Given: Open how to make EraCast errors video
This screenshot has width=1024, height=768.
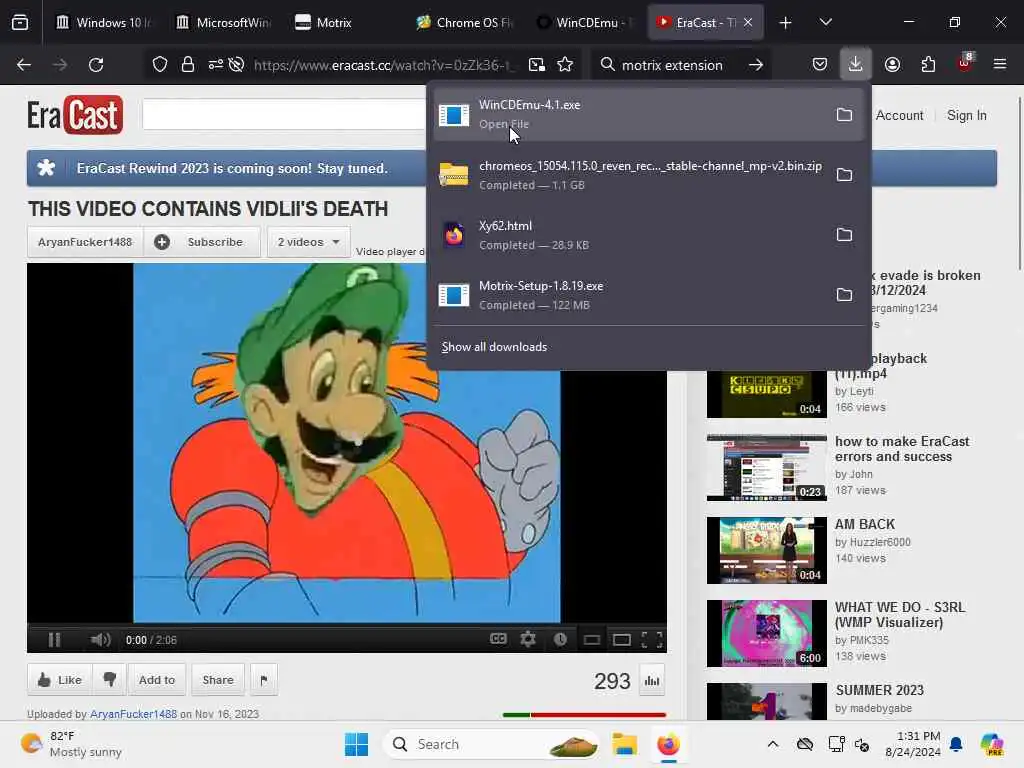Looking at the screenshot, I should tap(767, 467).
